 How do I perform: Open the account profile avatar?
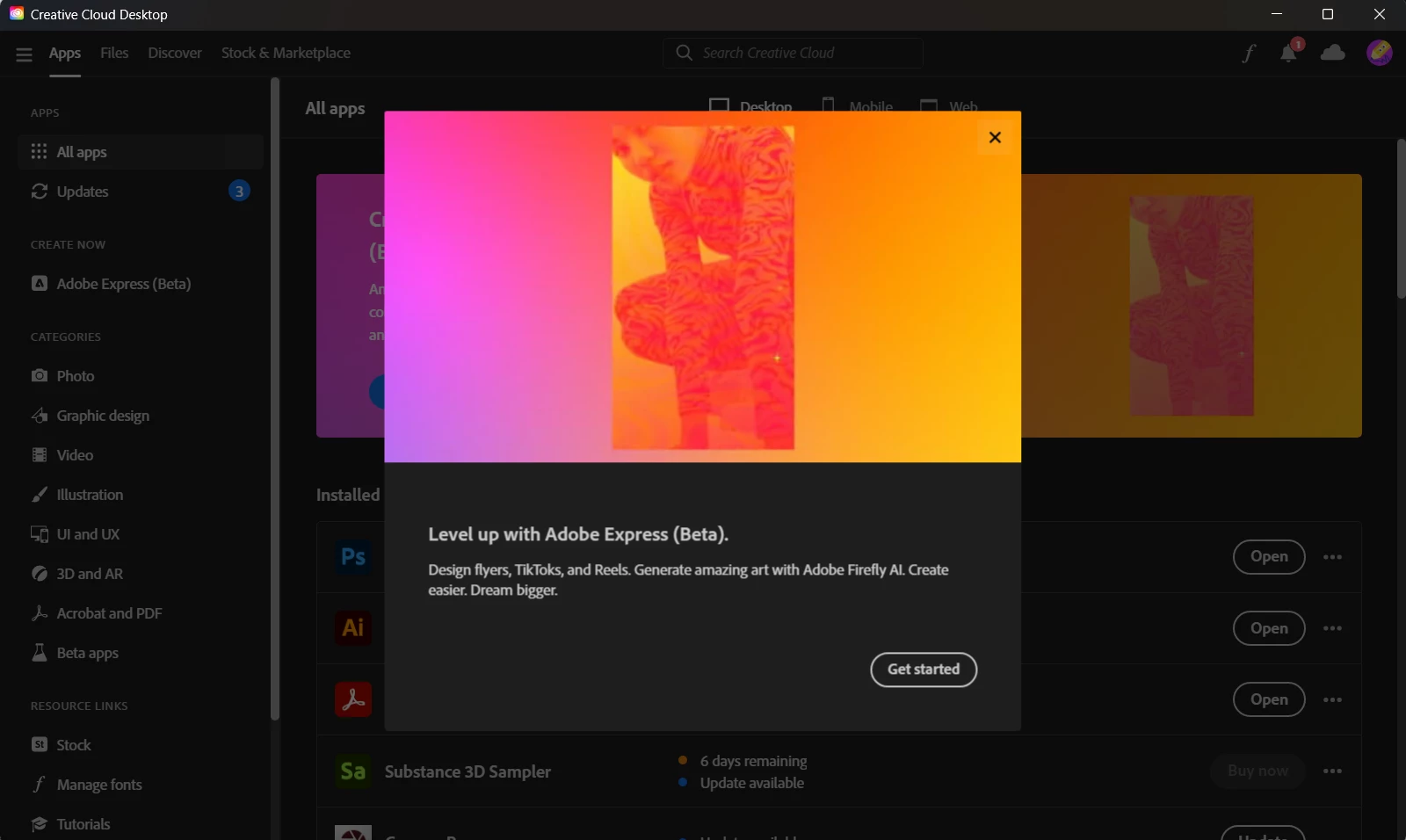pyautogui.click(x=1380, y=53)
